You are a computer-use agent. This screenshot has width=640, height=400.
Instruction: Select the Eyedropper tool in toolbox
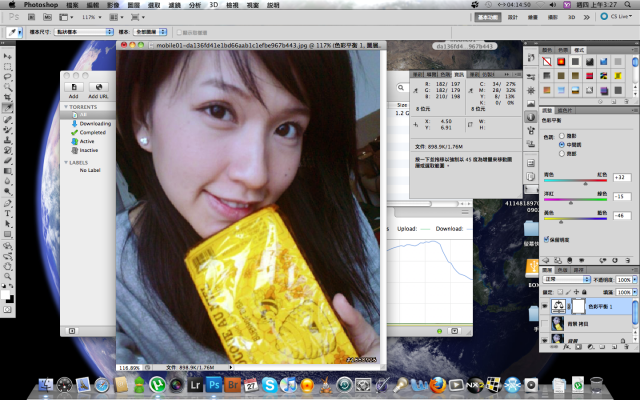tap(8, 108)
